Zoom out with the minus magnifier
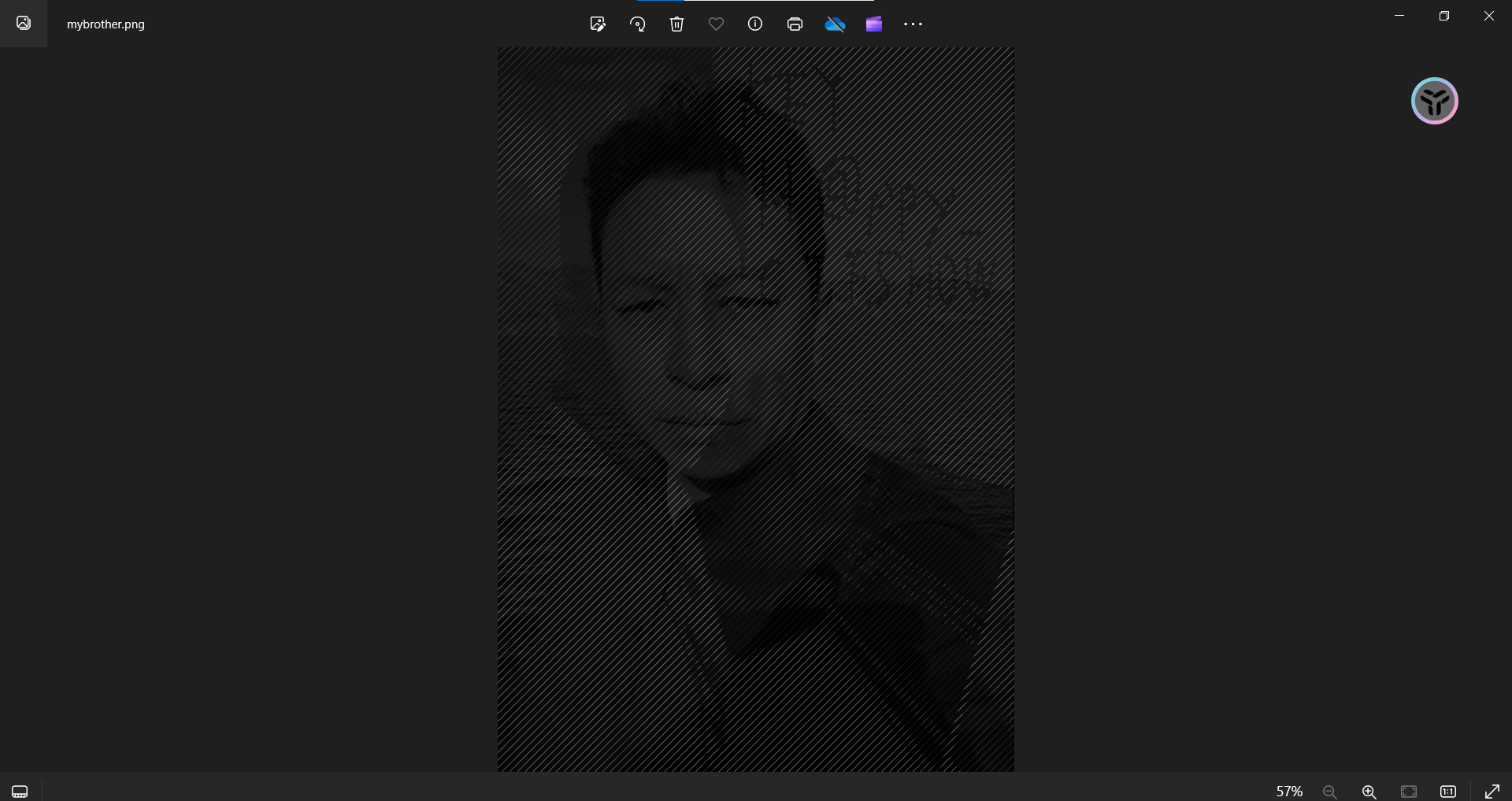The height and width of the screenshot is (801, 1512). coord(1330,792)
